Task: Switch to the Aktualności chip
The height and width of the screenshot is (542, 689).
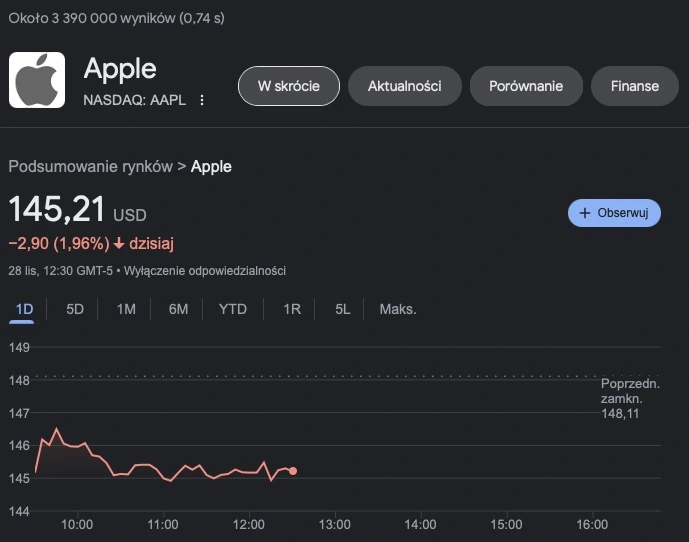Action: tap(405, 86)
